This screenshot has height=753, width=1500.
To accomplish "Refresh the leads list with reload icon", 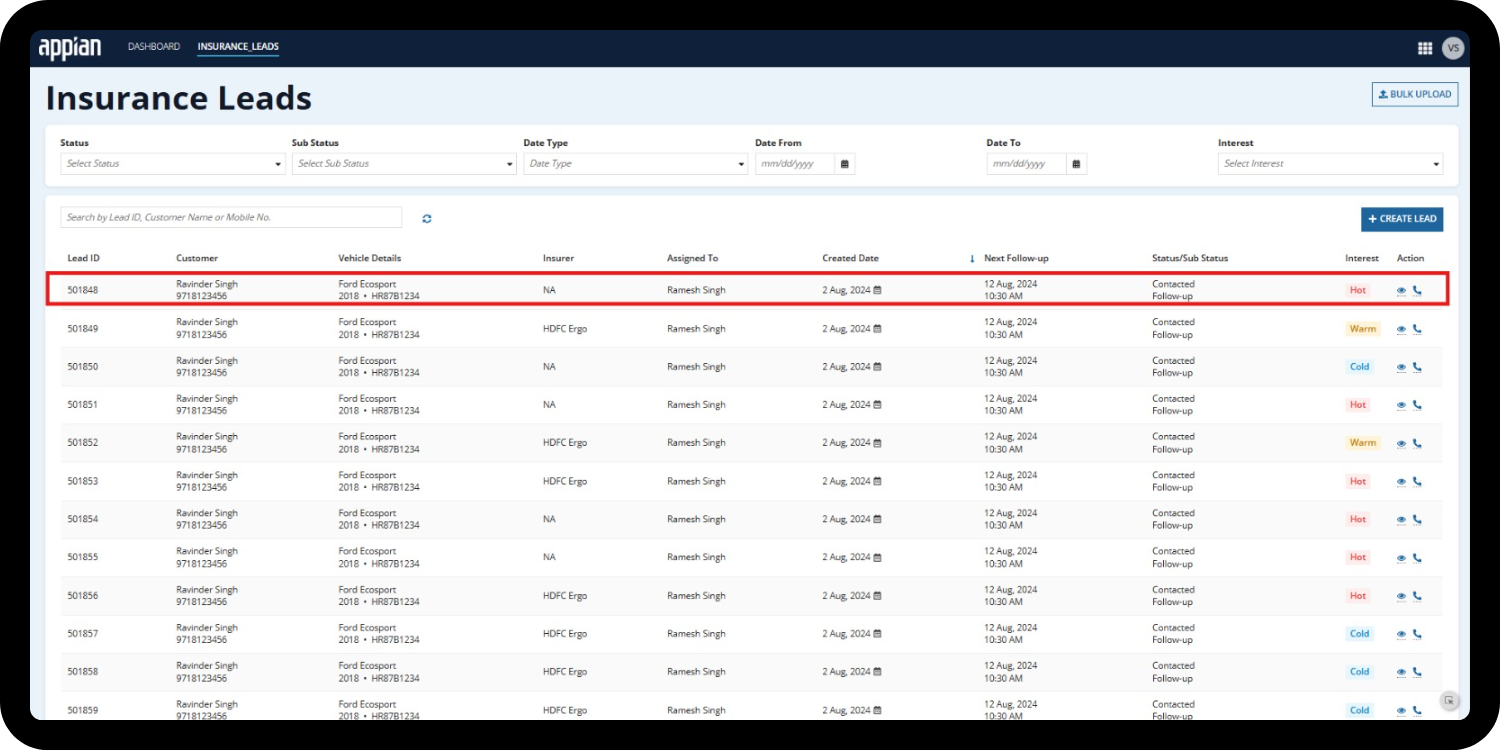I will 427,218.
